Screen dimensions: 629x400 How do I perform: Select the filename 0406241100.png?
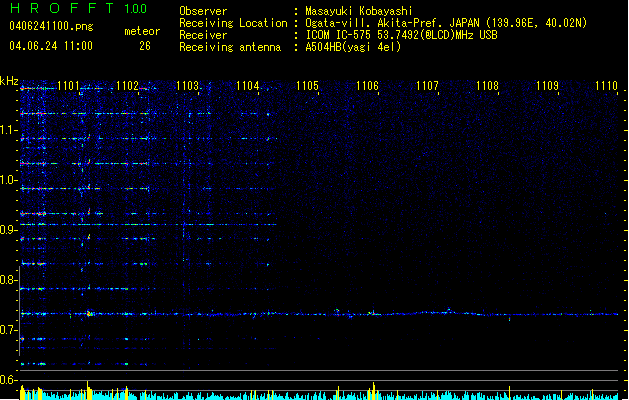pyautogui.click(x=51, y=26)
